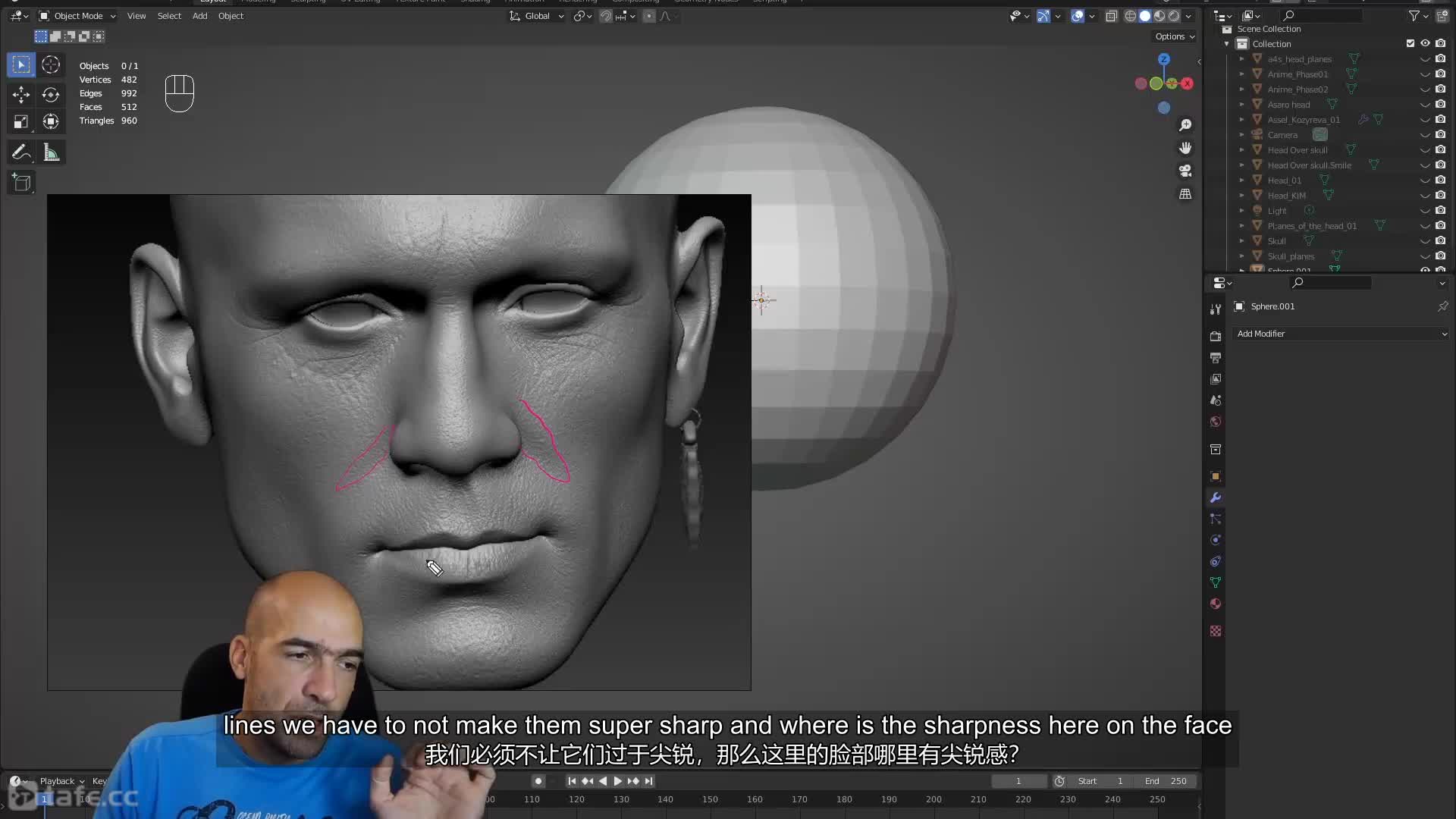The width and height of the screenshot is (1456, 819).
Task: Select the Measure tool
Action: click(x=51, y=153)
